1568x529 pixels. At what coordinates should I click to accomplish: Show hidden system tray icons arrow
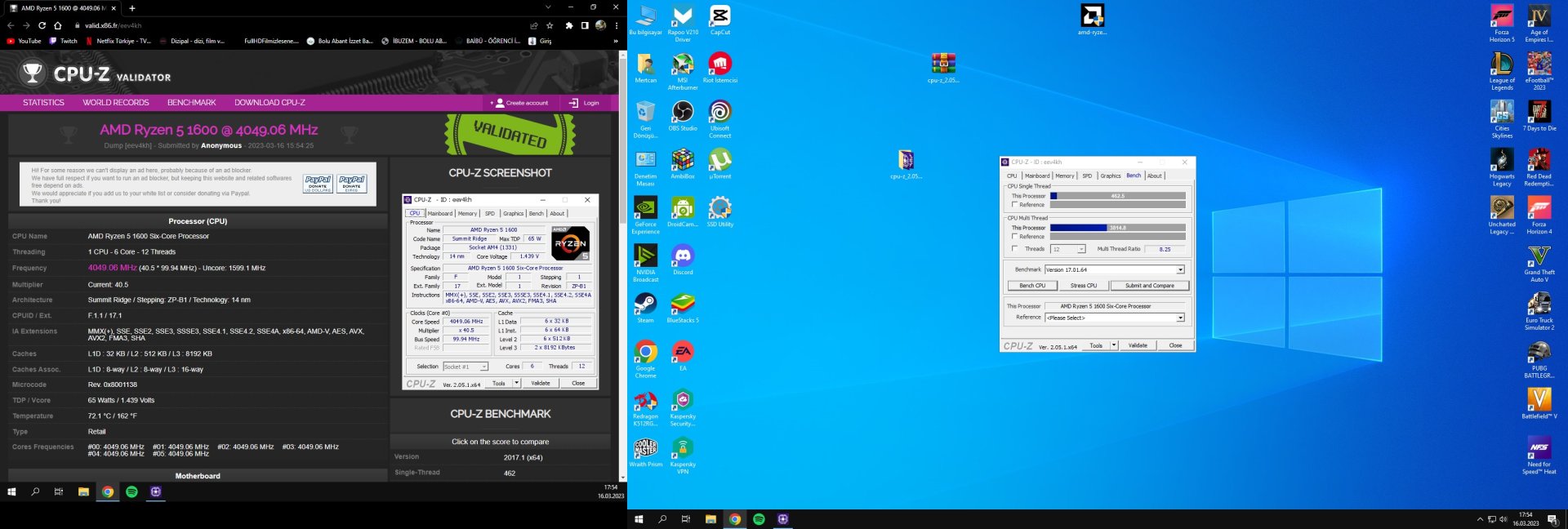[x=1480, y=519]
